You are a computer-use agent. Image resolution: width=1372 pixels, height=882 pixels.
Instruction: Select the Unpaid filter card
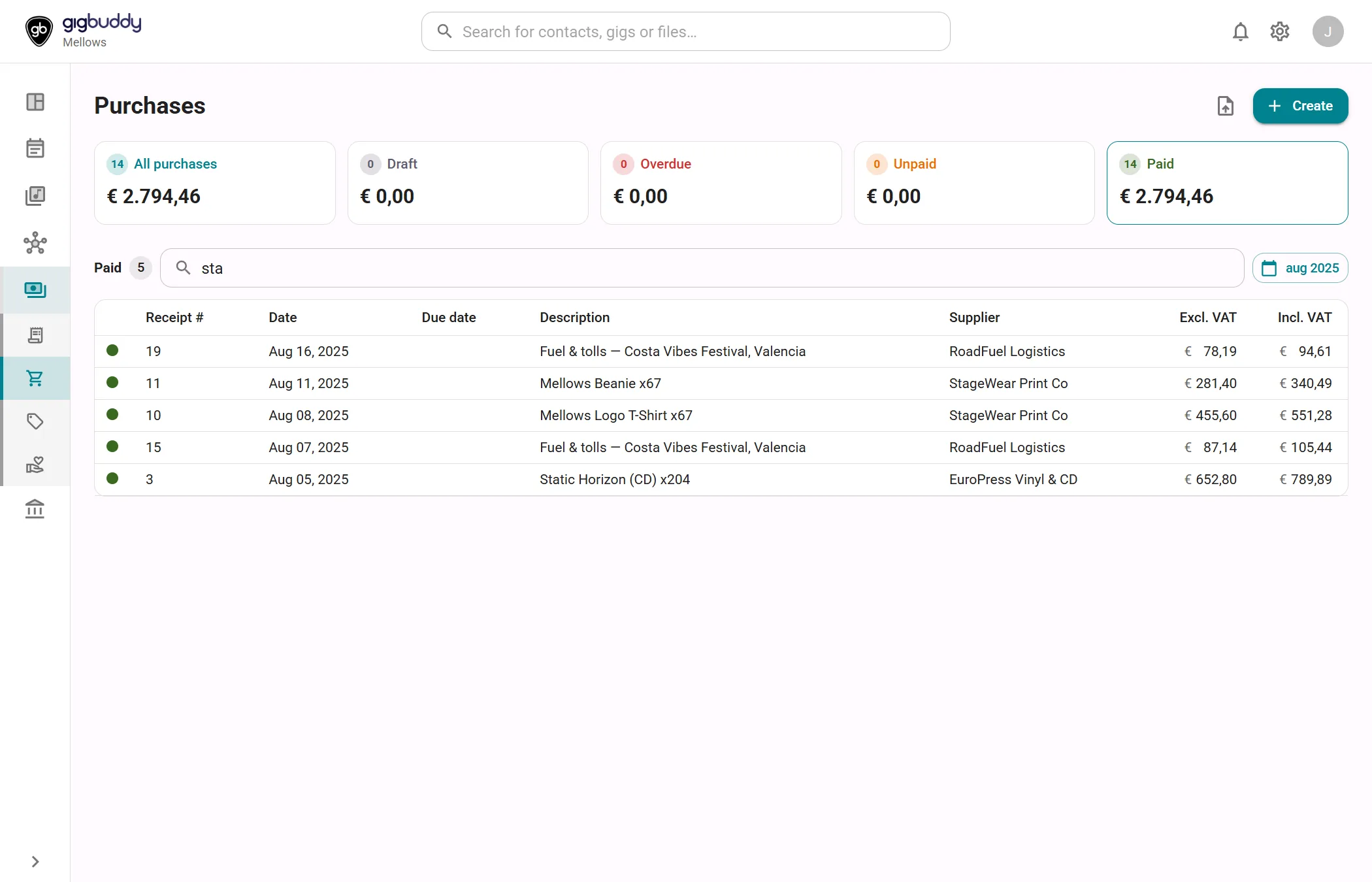click(x=974, y=183)
